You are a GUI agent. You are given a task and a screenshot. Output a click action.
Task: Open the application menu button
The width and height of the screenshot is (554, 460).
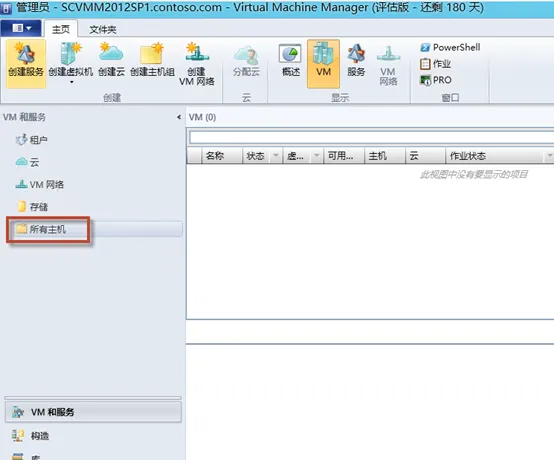pyautogui.click(x=21, y=28)
